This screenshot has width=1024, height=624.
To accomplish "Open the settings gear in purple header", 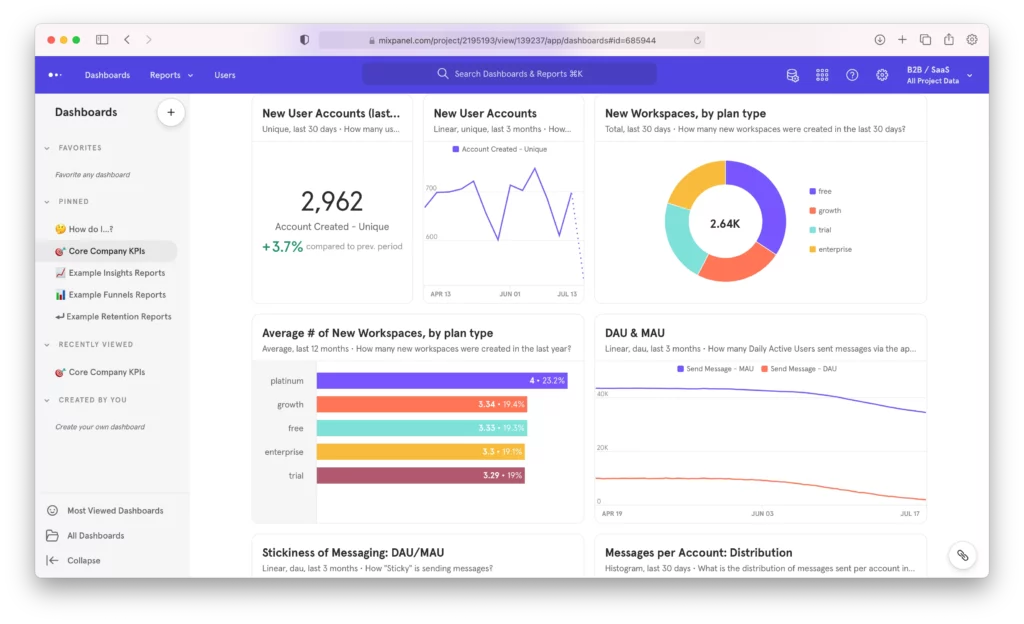I will 882,75.
